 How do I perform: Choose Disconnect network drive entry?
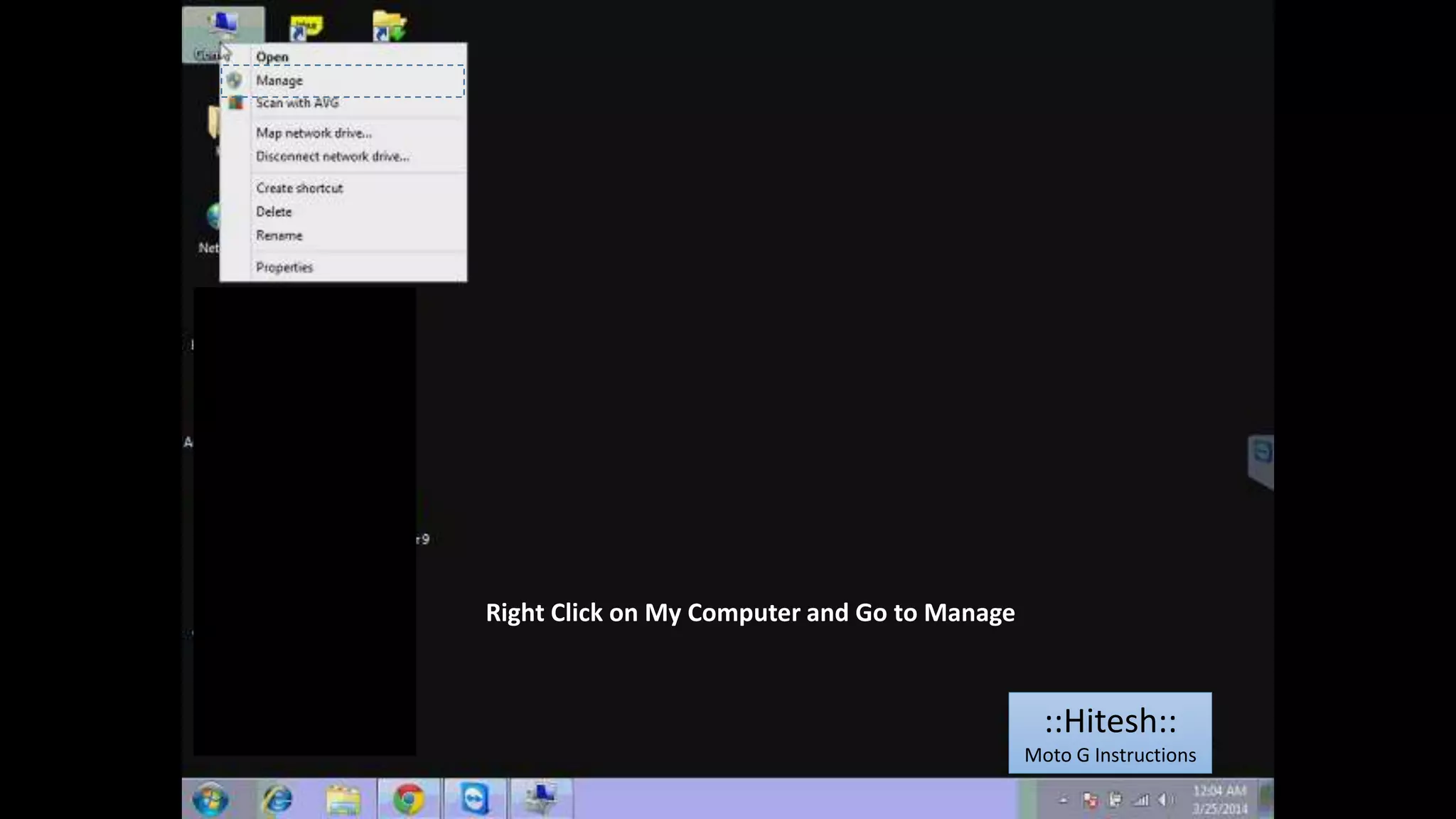[332, 156]
